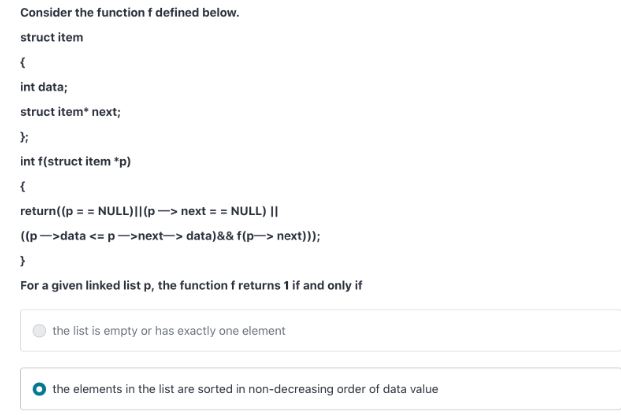Click the 'int data;' code line
The height and width of the screenshot is (415, 621).
click(44, 87)
